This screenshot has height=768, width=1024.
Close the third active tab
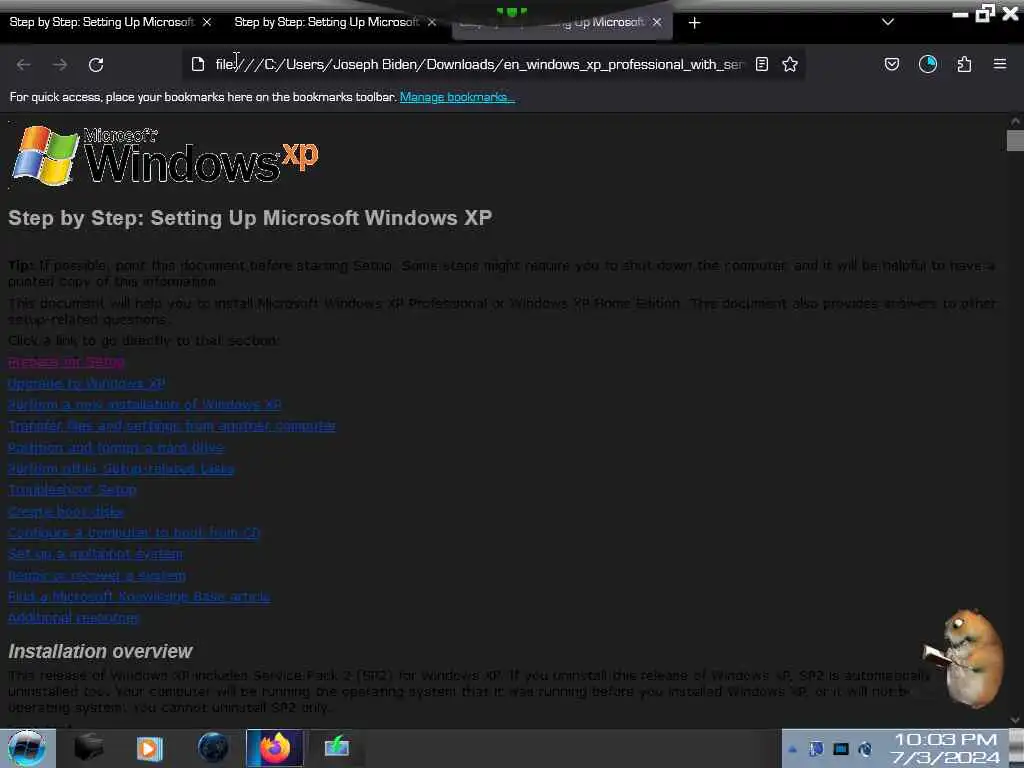[x=657, y=22]
